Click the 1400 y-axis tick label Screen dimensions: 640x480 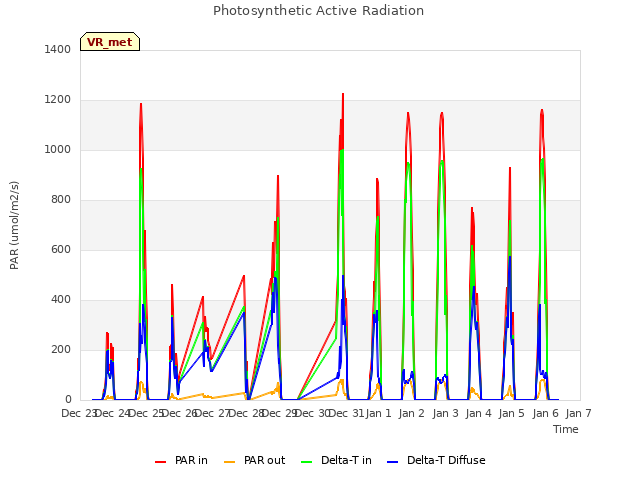[58, 49]
